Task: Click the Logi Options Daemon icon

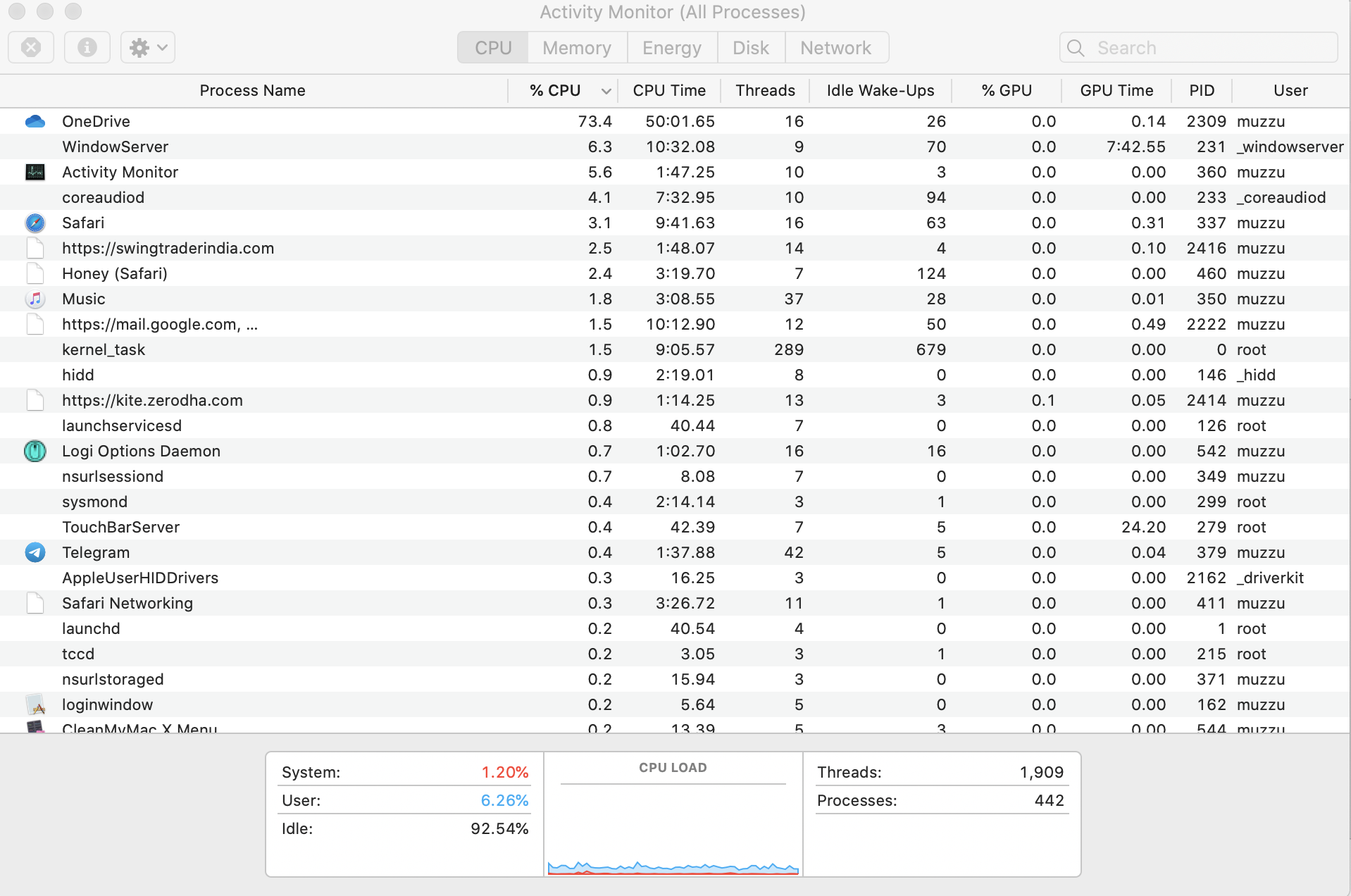Action: click(35, 451)
